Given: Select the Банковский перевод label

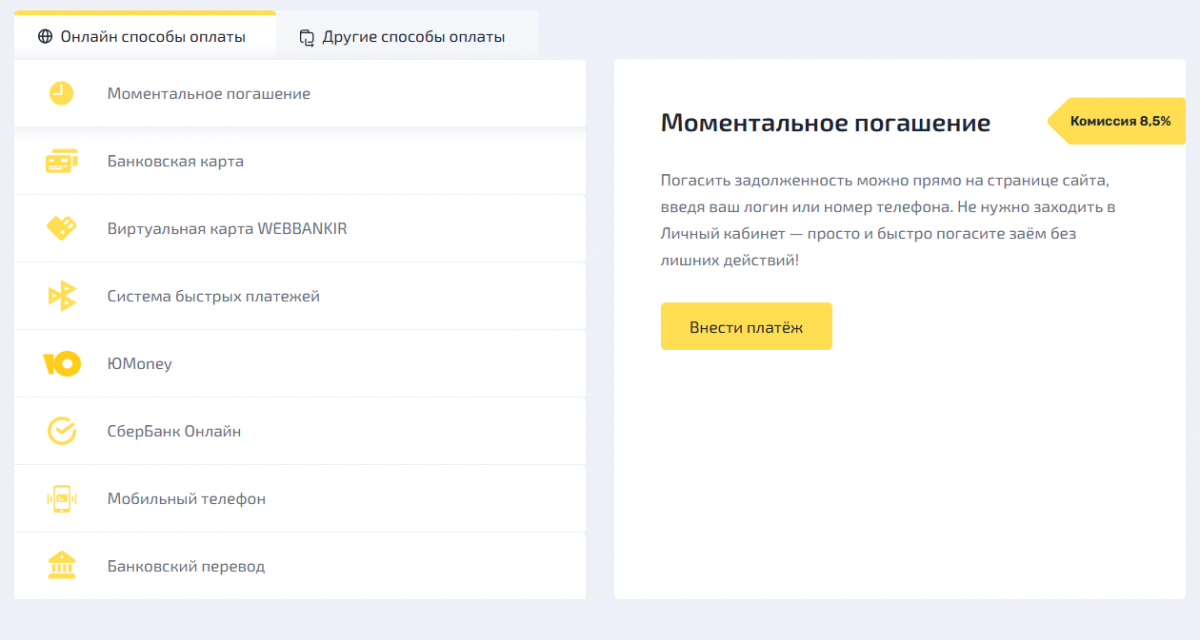Looking at the screenshot, I should pos(186,566).
